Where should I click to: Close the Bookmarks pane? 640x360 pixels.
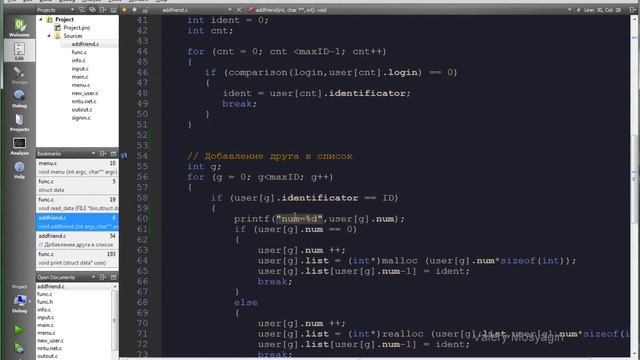tap(113, 153)
